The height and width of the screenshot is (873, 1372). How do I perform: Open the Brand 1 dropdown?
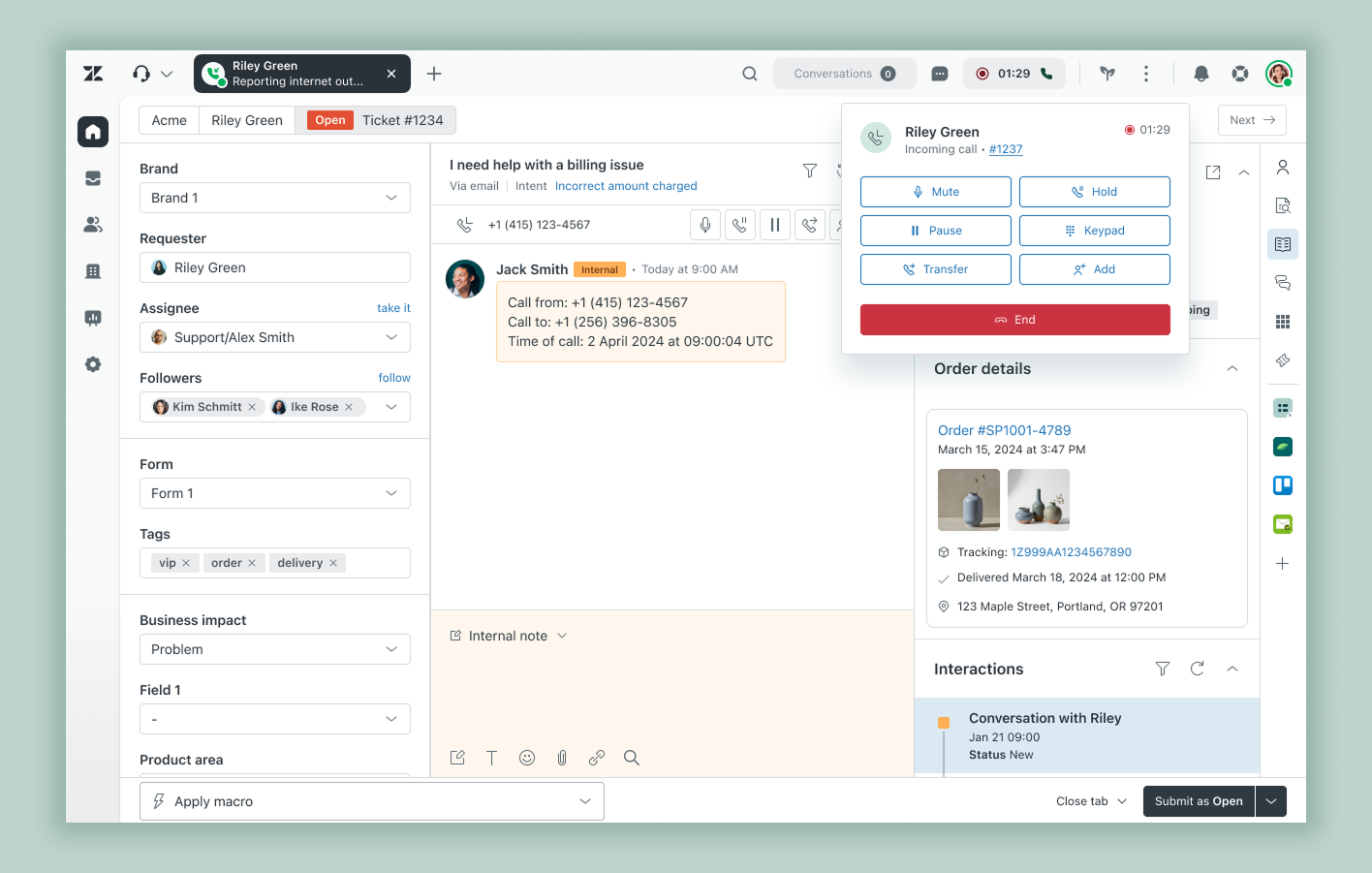pos(274,198)
